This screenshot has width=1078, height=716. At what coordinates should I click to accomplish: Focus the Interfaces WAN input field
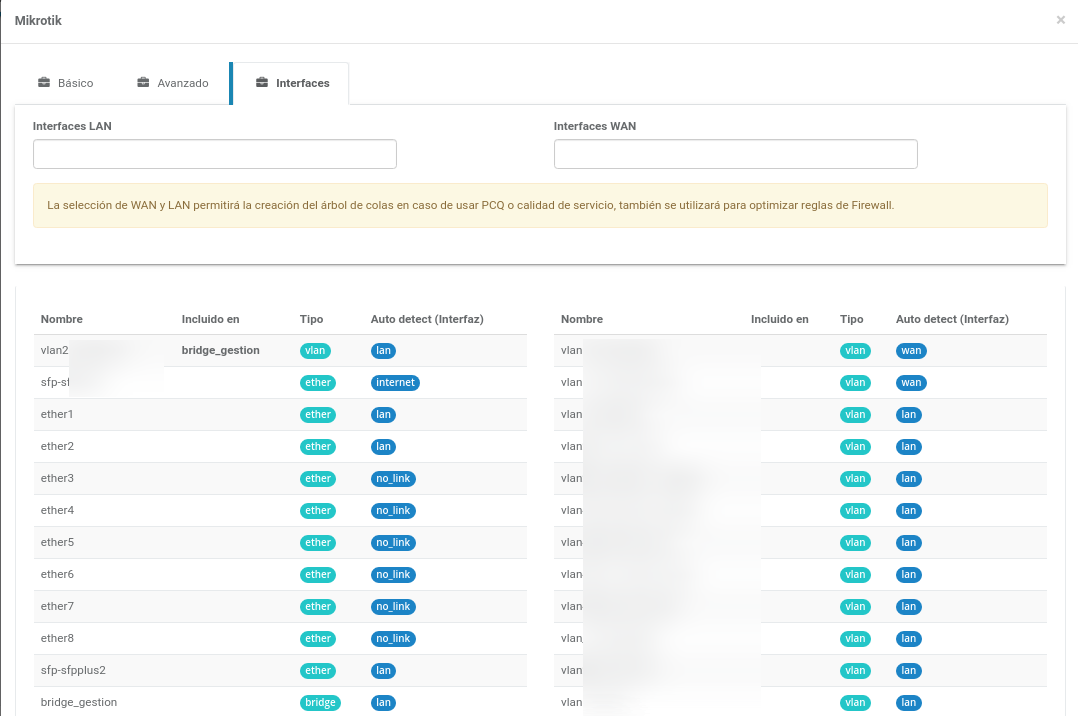736,154
